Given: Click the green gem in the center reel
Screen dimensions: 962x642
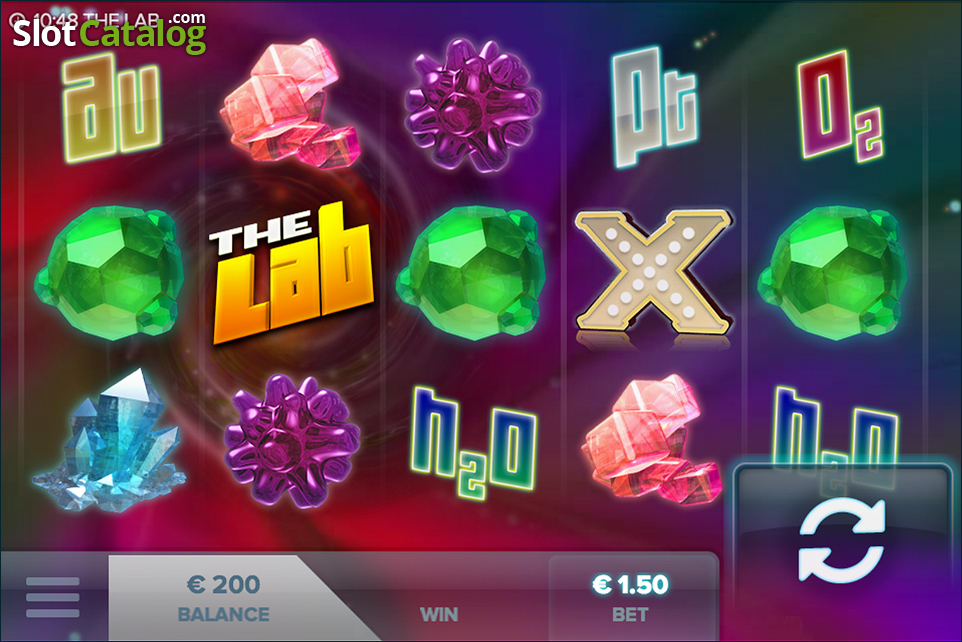Looking at the screenshot, I should coord(472,273).
